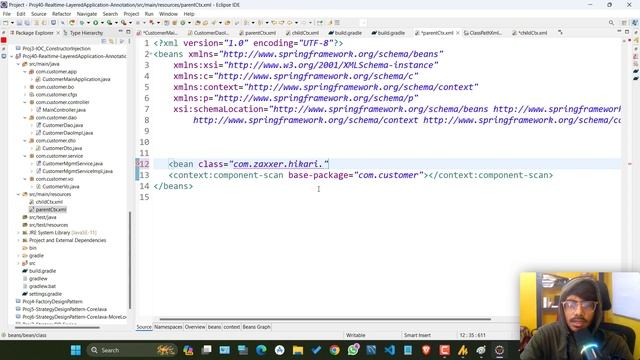The image size is (640, 360).
Task: Close the Package Explorer view tab
Action: [58, 33]
